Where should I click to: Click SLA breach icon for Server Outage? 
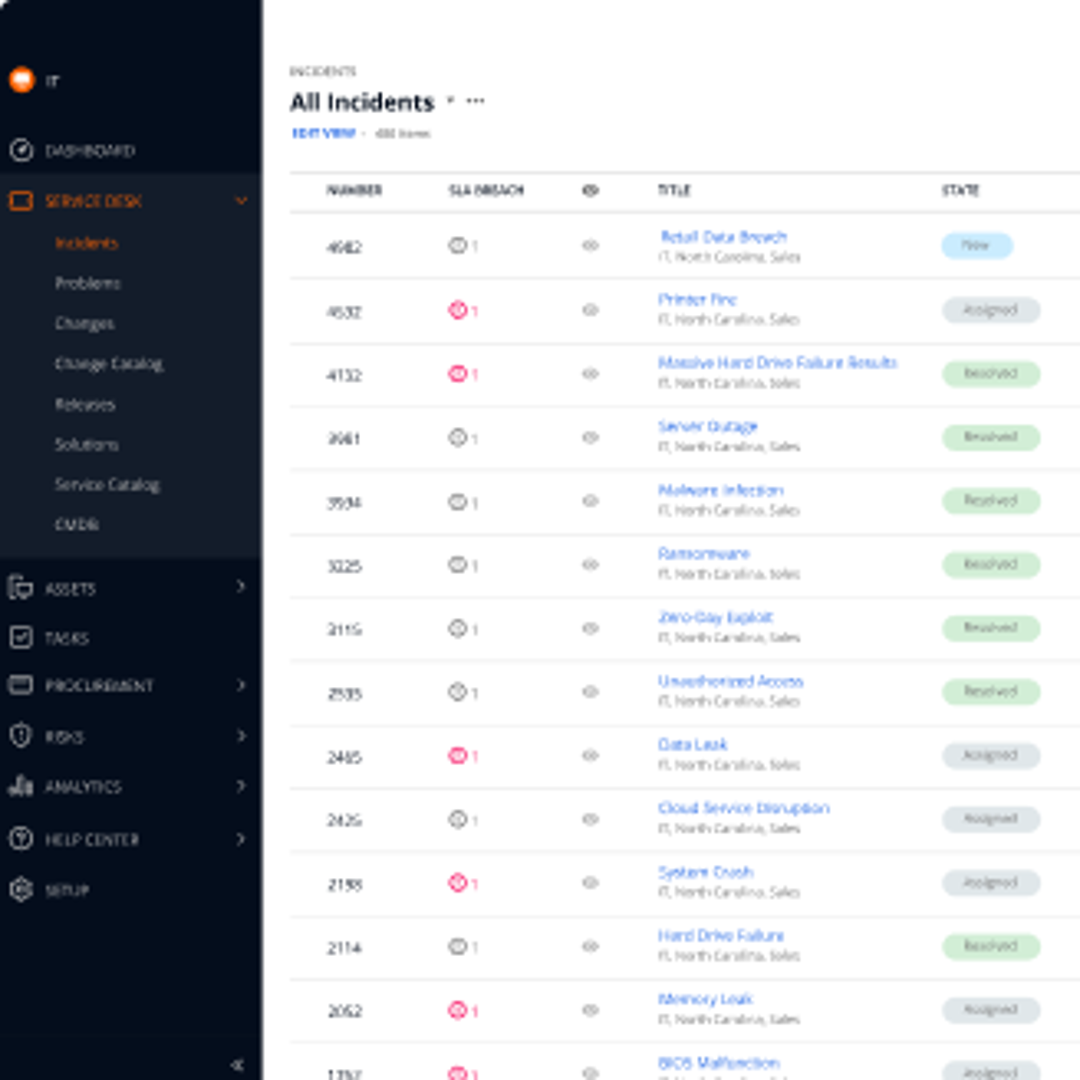(458, 437)
